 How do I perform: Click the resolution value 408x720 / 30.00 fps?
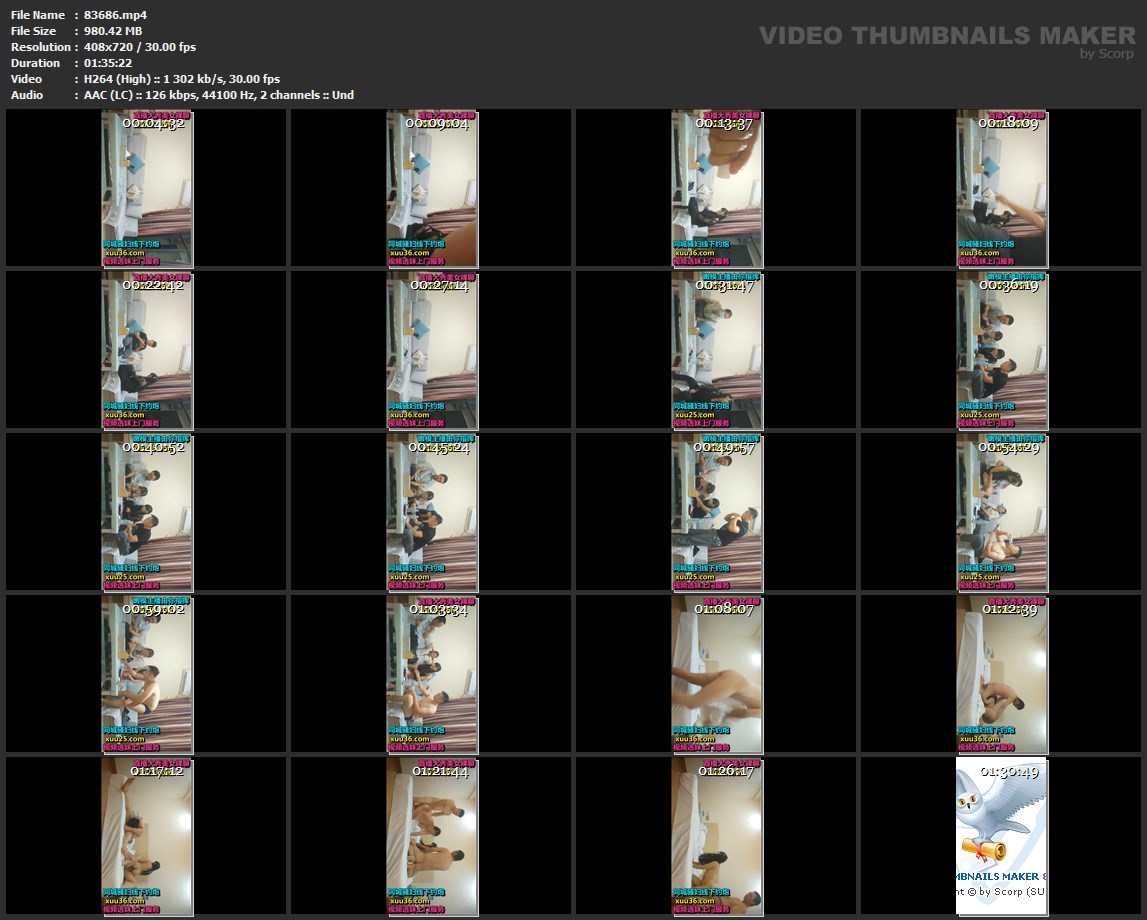click(x=140, y=47)
